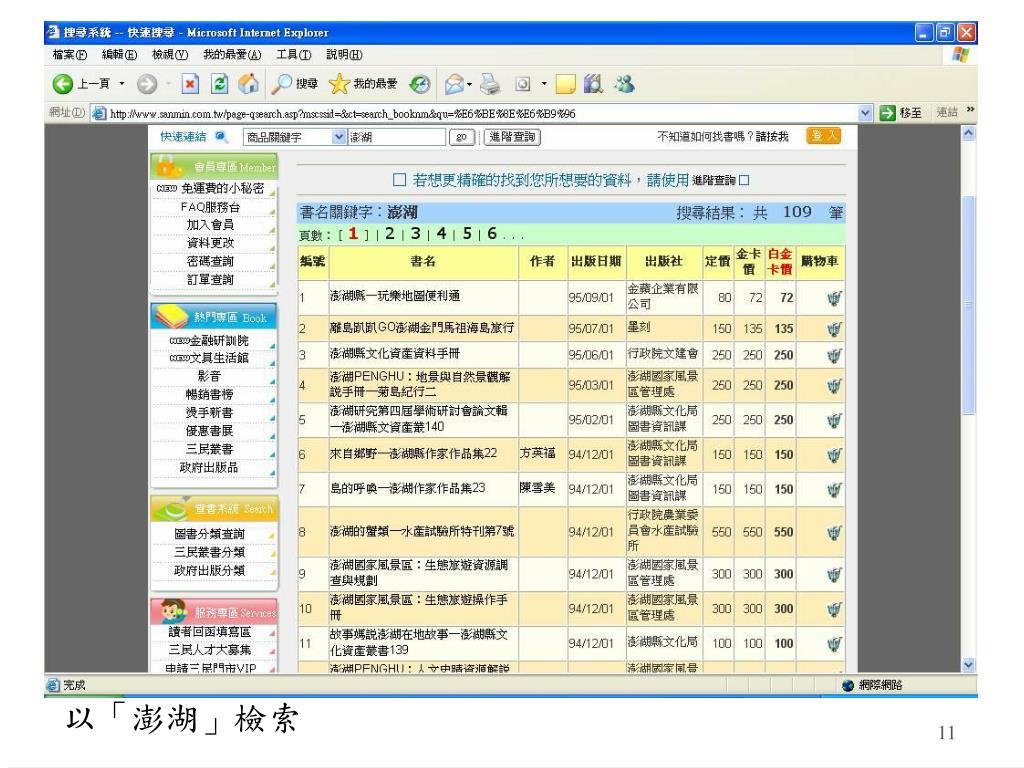Open the 暢銷書榜 sidebar link
This screenshot has width=1024, height=768.
point(210,394)
